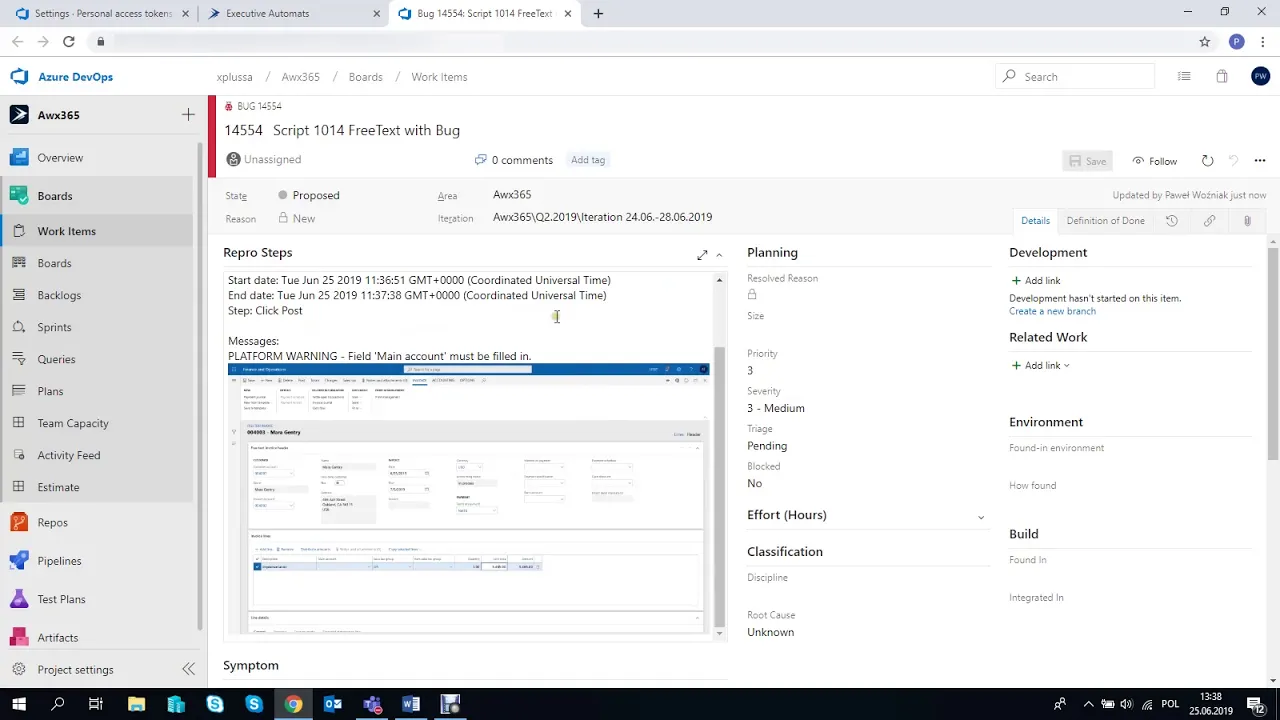Open the attachments paperclip icon

pos(1247,220)
